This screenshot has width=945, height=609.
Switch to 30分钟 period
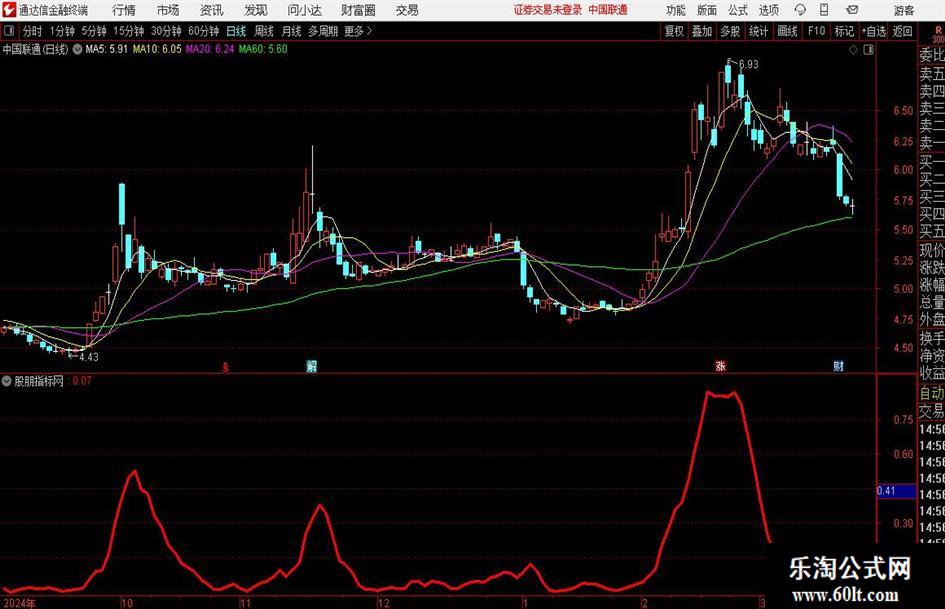(166, 31)
